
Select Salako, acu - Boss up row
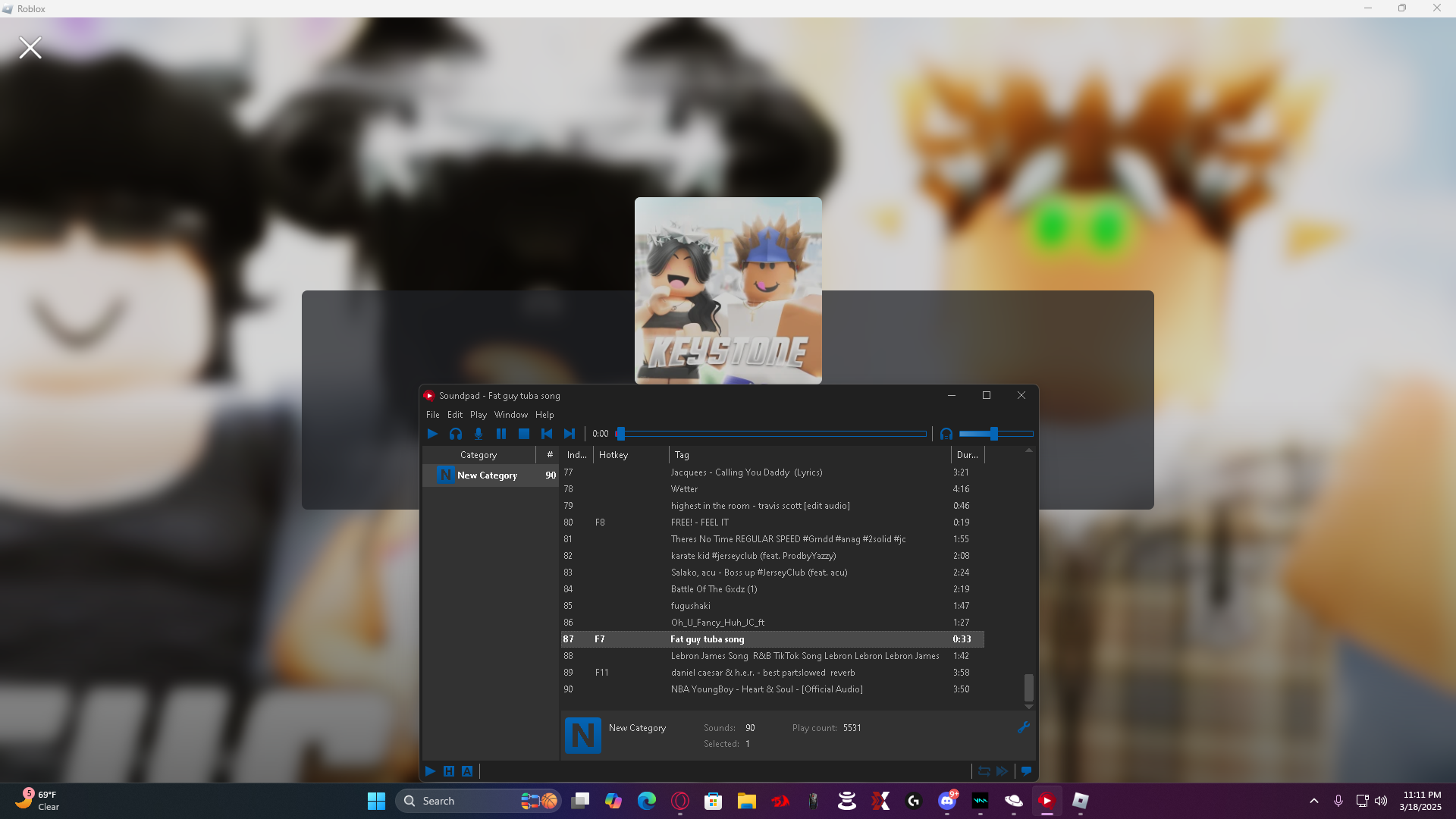(773, 573)
